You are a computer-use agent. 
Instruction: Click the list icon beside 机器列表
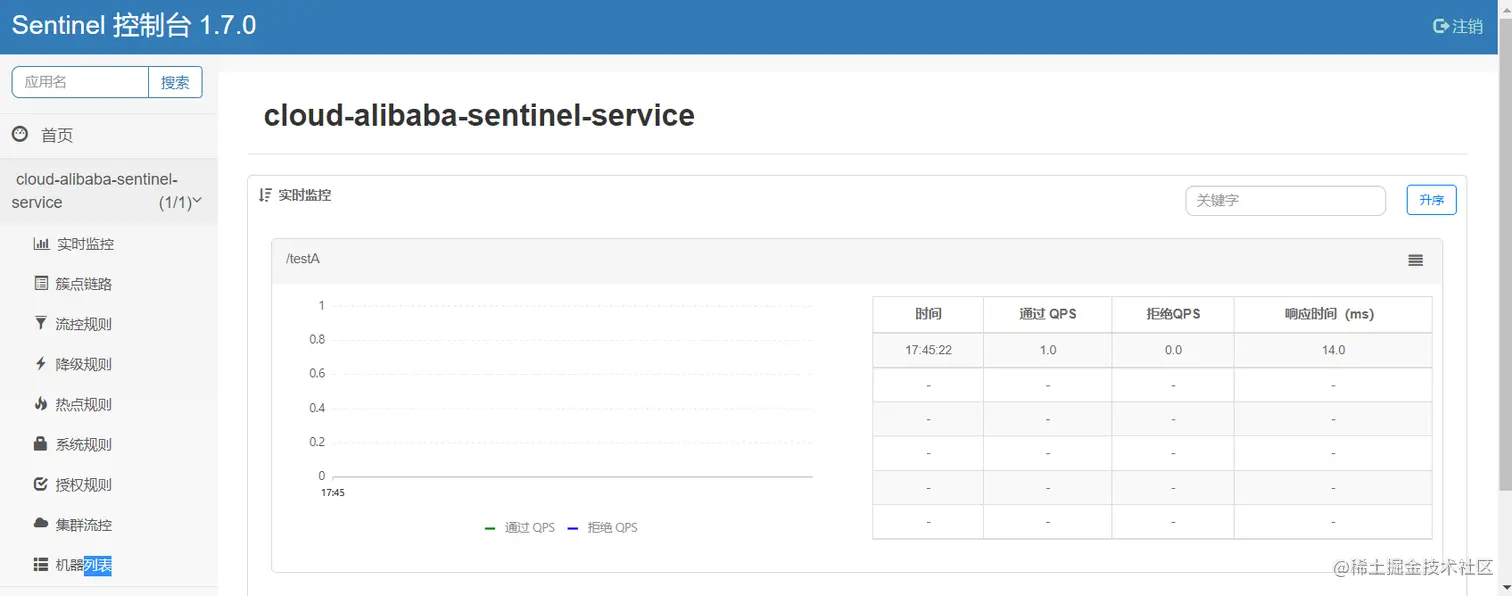(x=41, y=564)
